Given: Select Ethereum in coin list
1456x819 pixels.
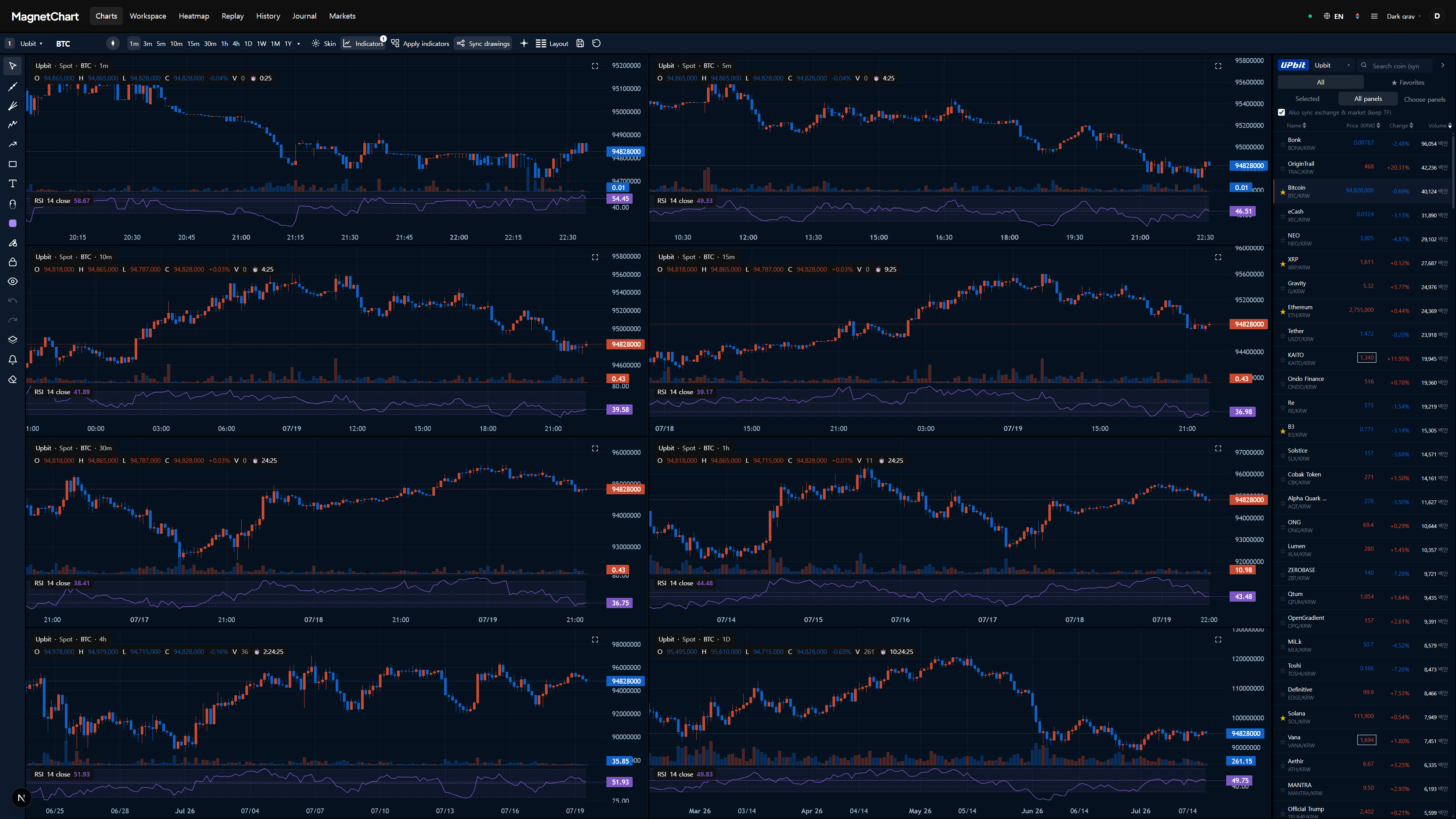Looking at the screenshot, I should tap(1362, 311).
